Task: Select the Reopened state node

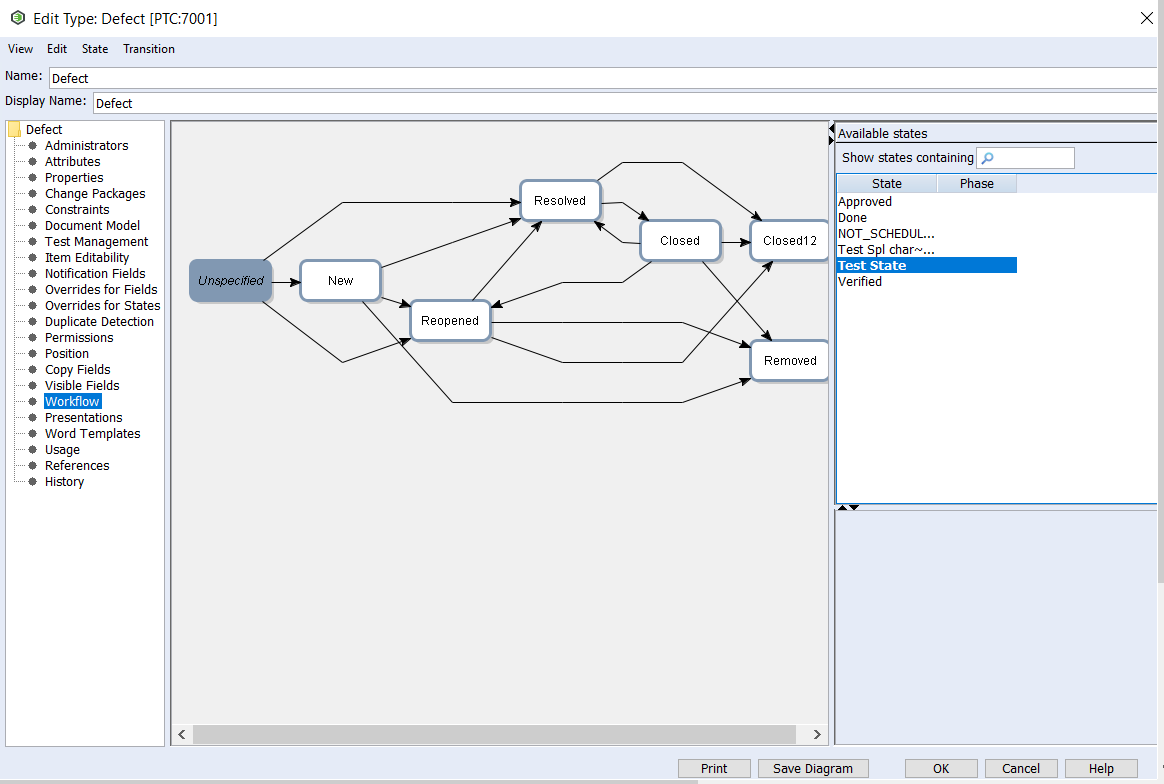Action: 450,321
